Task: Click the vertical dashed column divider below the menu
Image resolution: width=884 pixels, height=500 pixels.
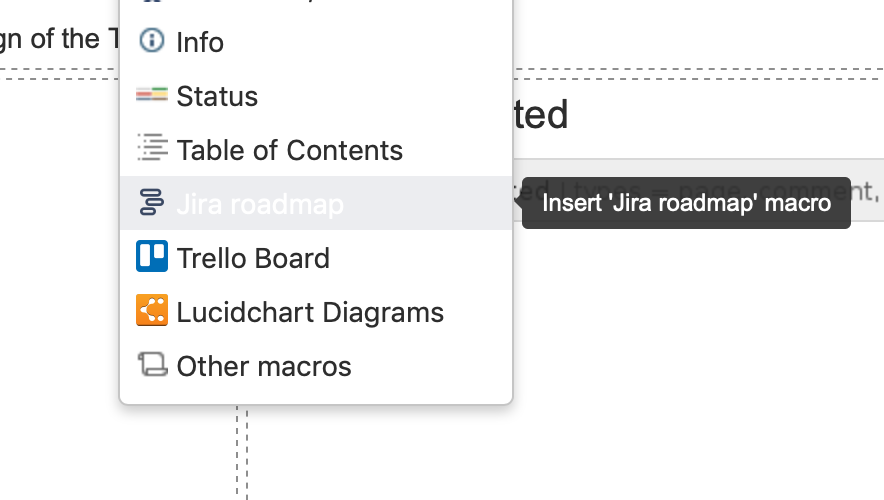Action: tap(242, 453)
